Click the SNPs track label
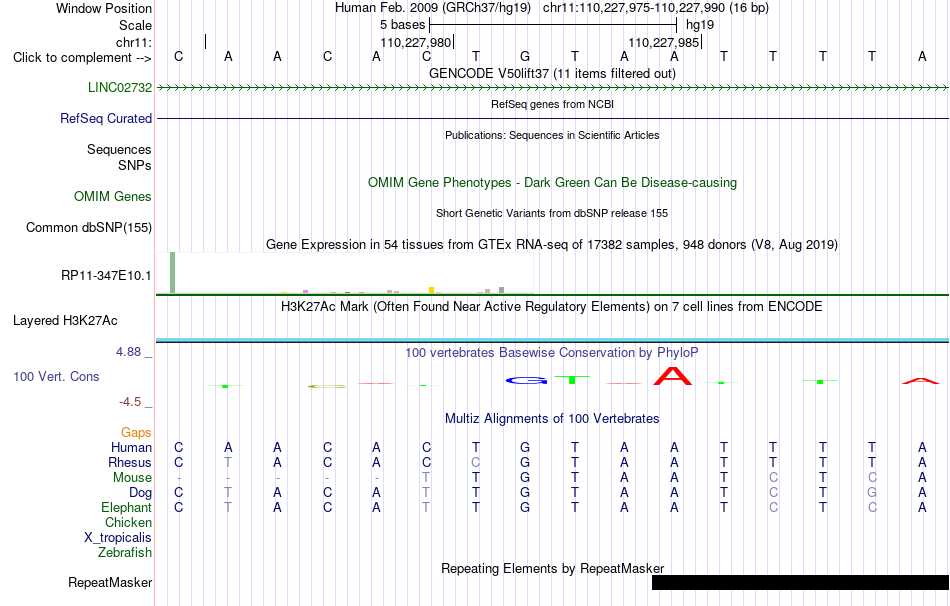 click(135, 165)
